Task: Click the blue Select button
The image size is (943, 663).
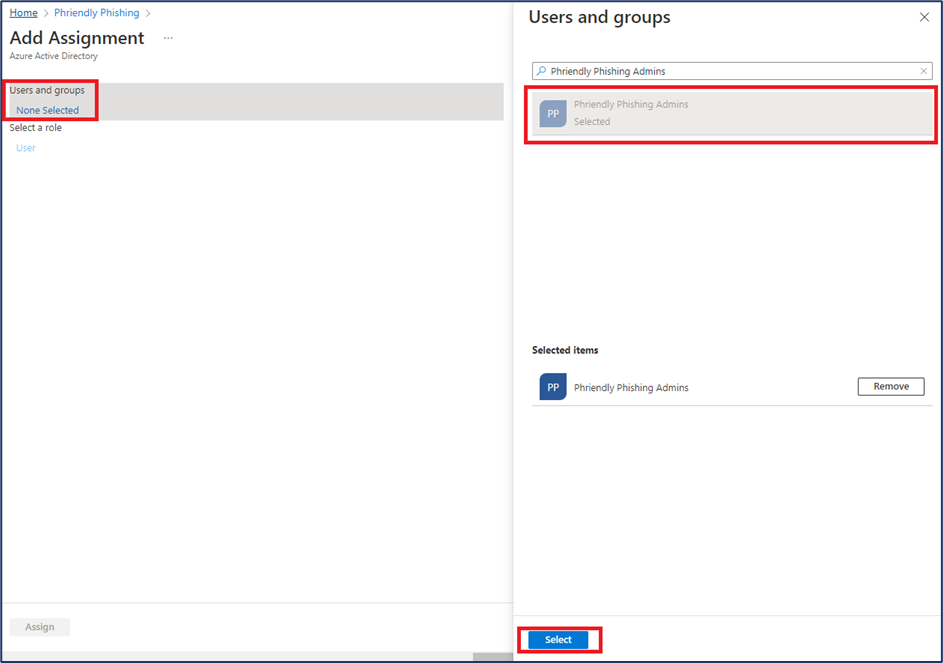Action: tap(558, 640)
